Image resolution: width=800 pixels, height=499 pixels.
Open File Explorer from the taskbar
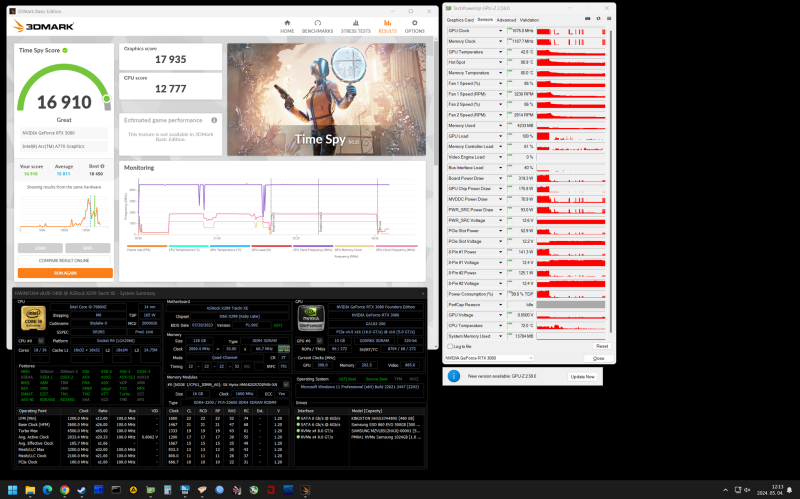(x=30, y=490)
